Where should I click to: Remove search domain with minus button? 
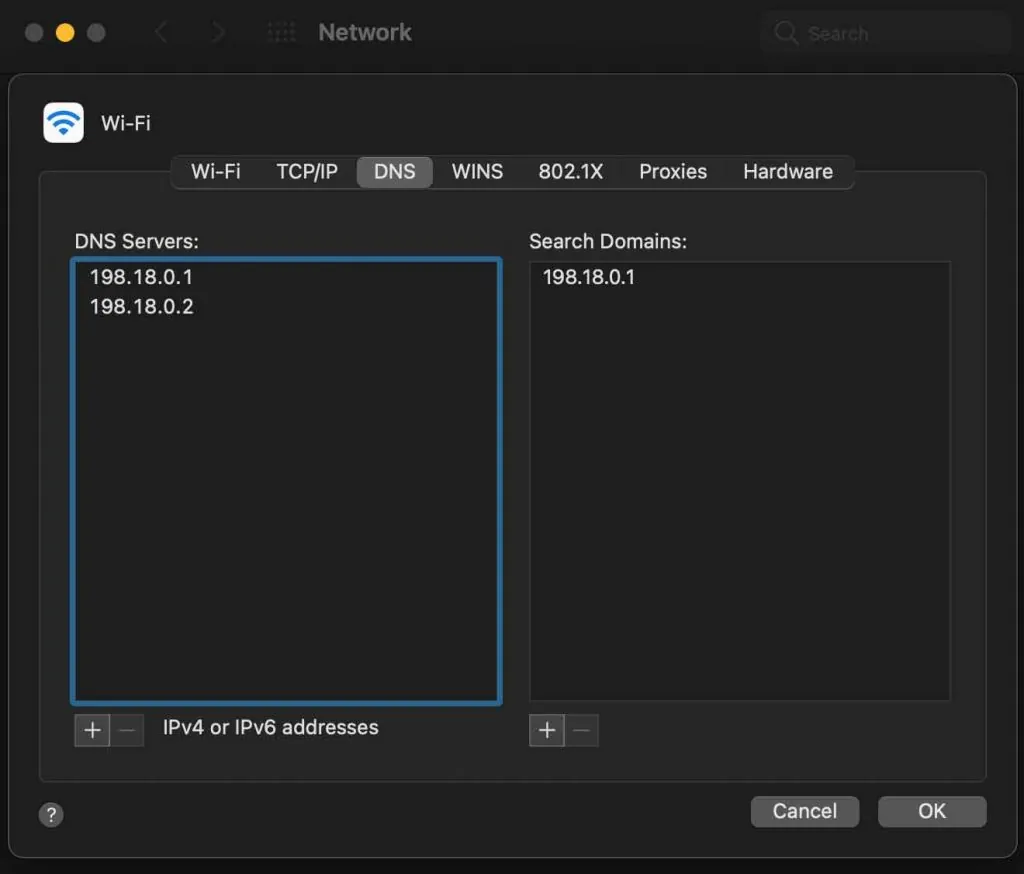click(581, 730)
